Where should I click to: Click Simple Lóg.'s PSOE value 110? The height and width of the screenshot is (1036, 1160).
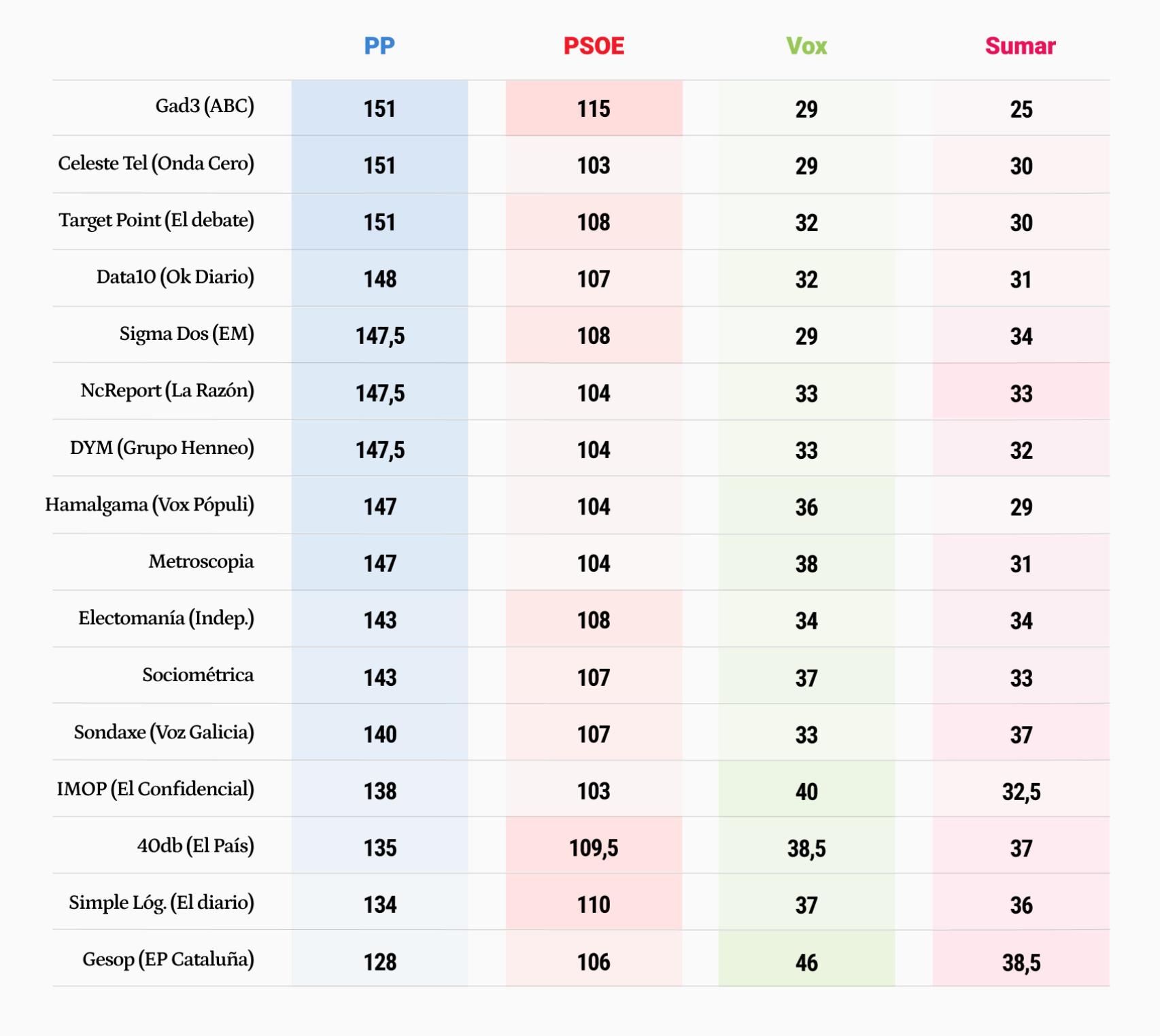pyautogui.click(x=594, y=905)
